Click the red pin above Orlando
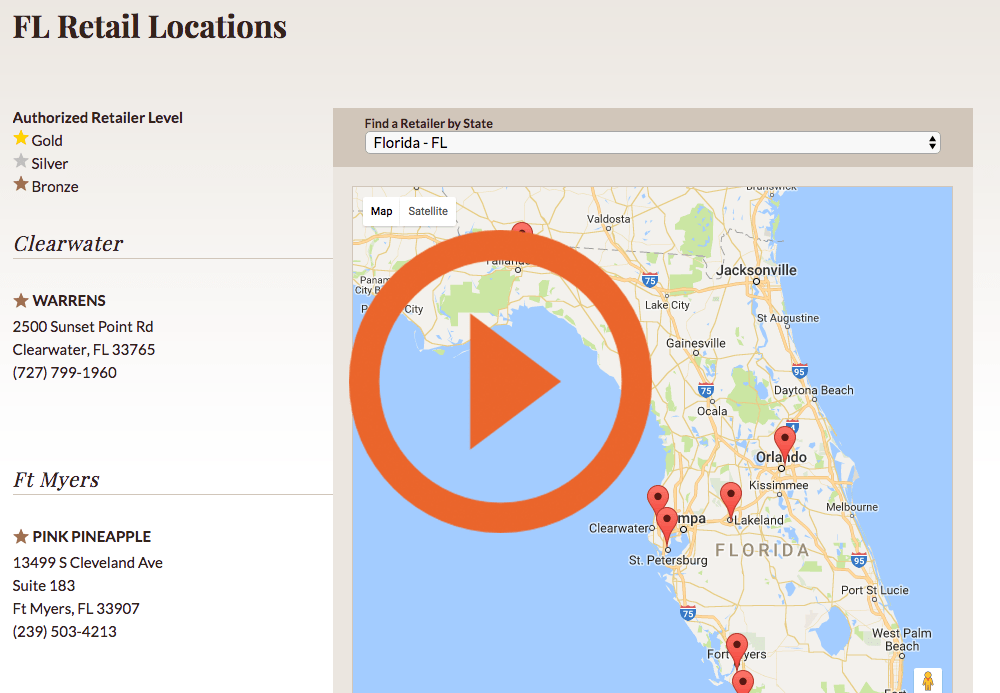The image size is (1000, 693). tap(784, 442)
